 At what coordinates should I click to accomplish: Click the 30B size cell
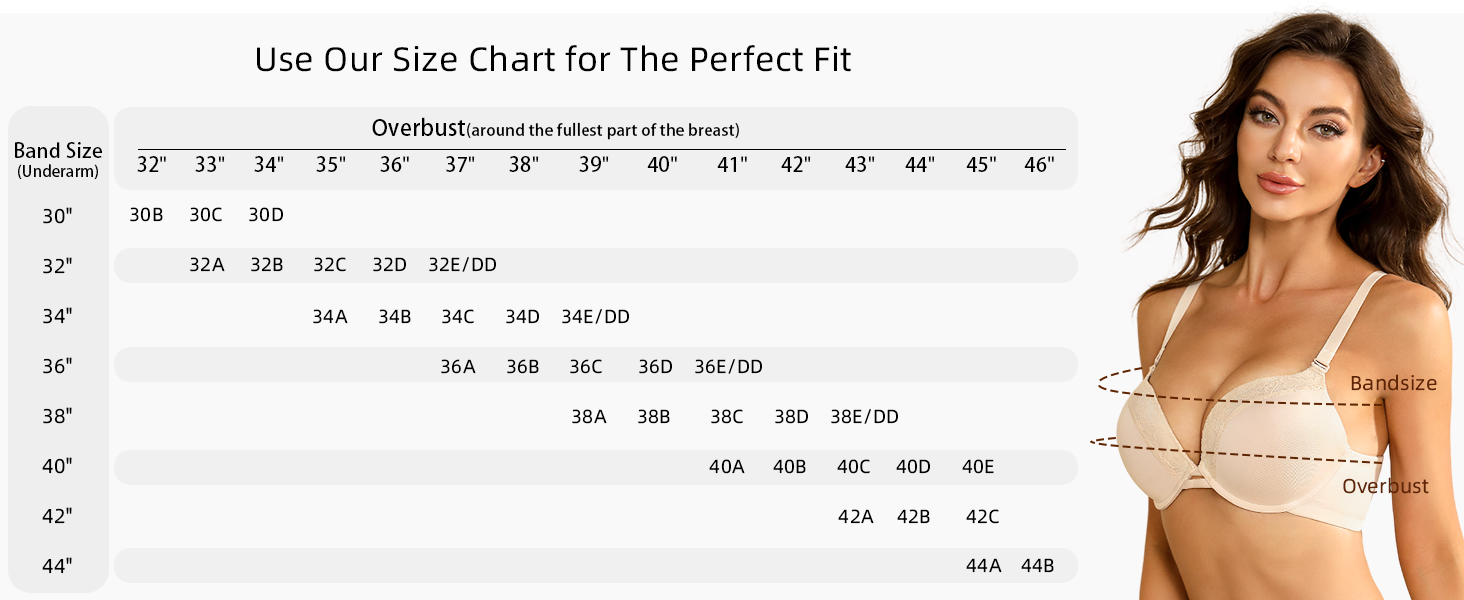[146, 214]
